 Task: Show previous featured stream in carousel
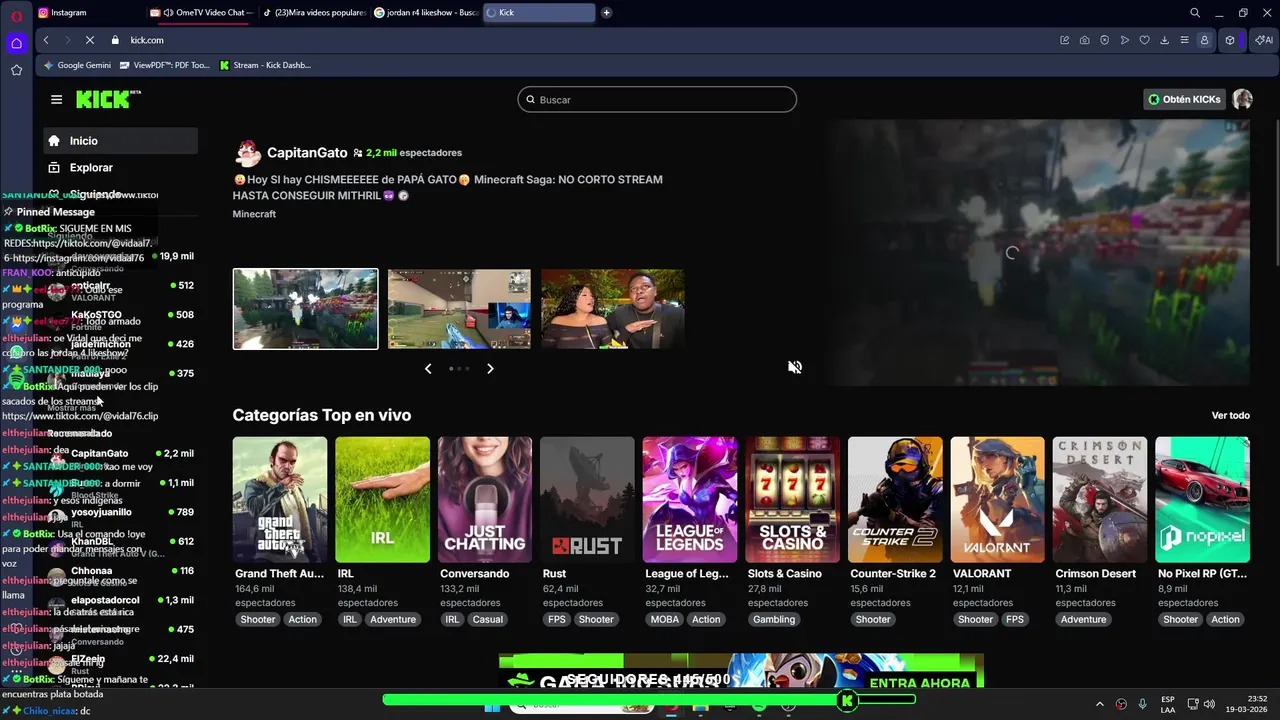point(428,369)
